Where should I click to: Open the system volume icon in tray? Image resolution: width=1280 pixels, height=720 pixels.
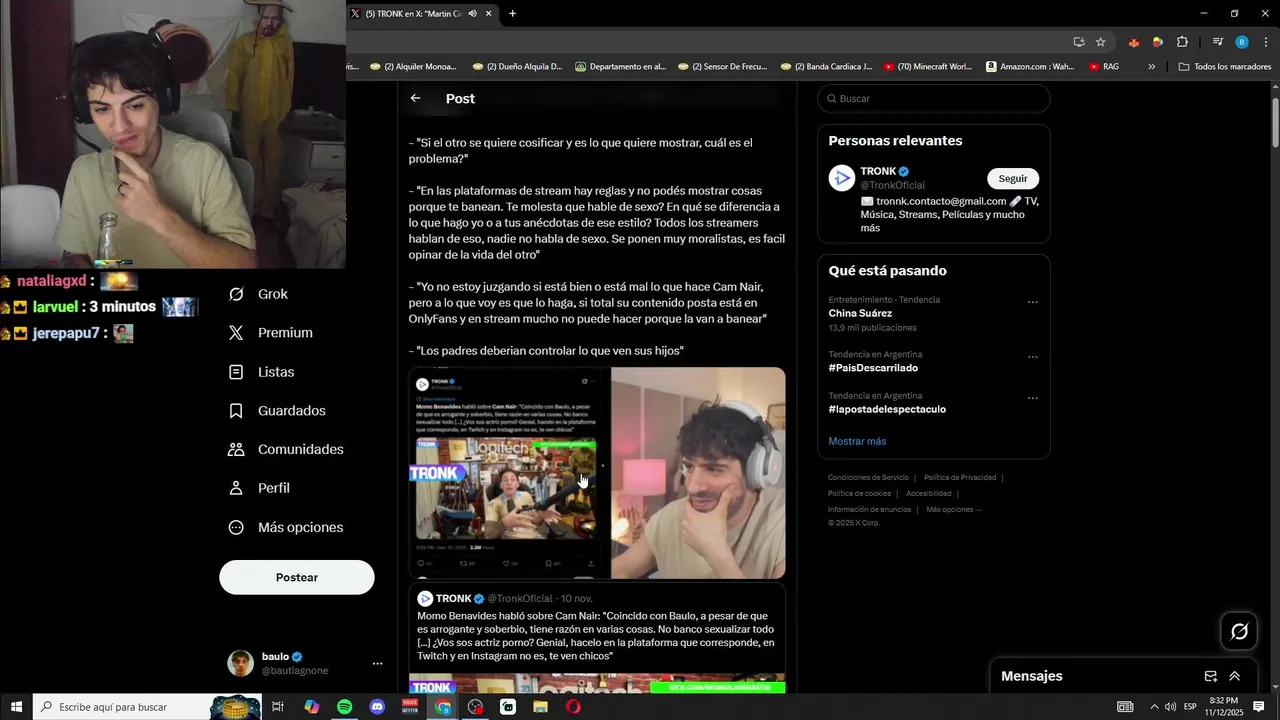tap(1170, 707)
